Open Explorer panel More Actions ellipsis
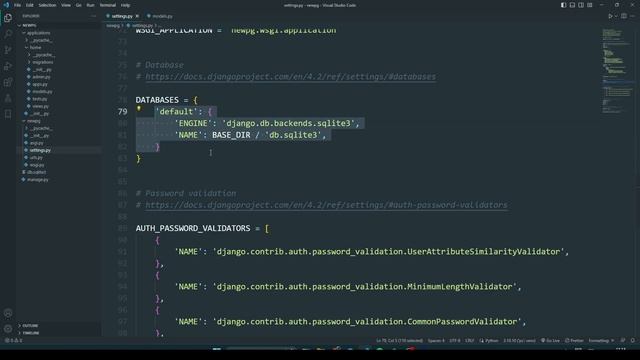 (94, 16)
